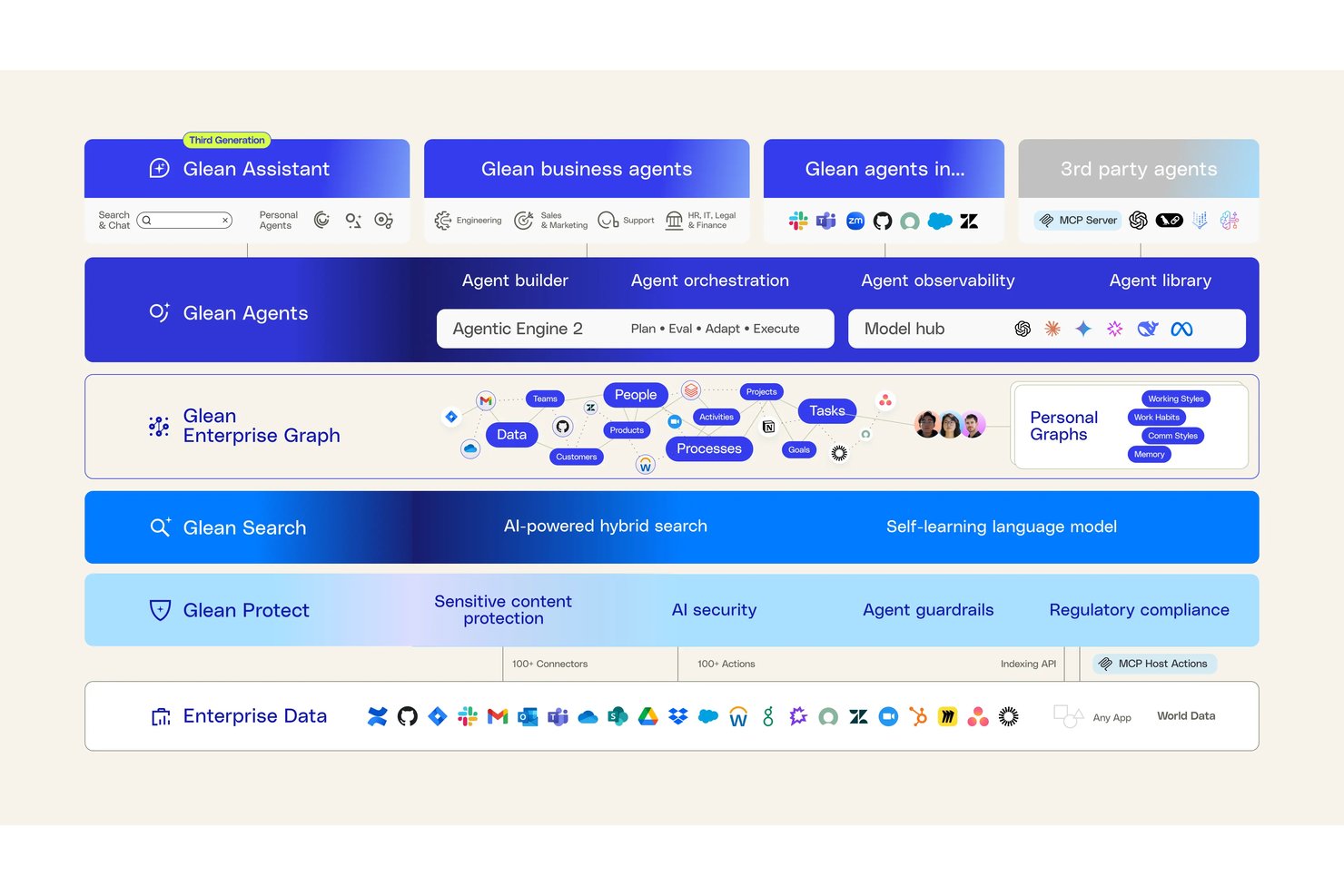Viewport: 1344px width, 896px height.
Task: Click the "Agent library" label
Action: pos(1161,281)
